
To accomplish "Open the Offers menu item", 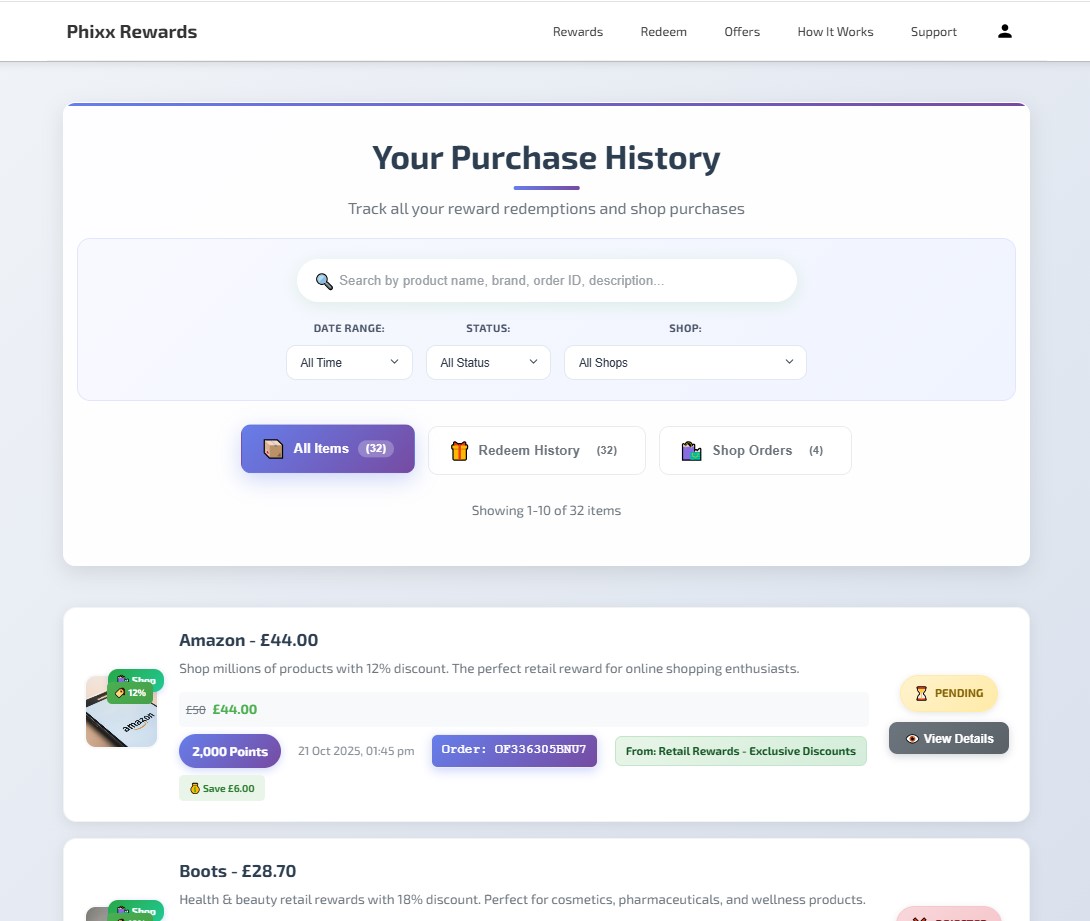I will point(742,31).
